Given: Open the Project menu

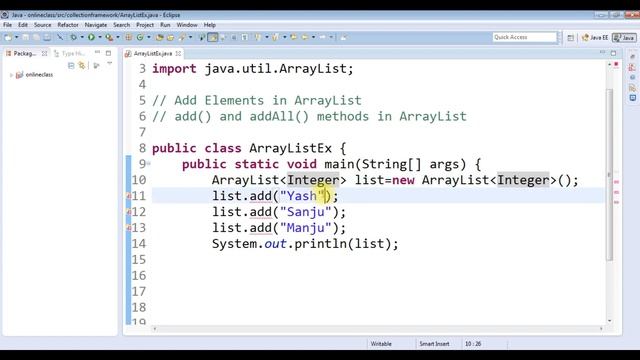Looking at the screenshot, I should point(145,25).
